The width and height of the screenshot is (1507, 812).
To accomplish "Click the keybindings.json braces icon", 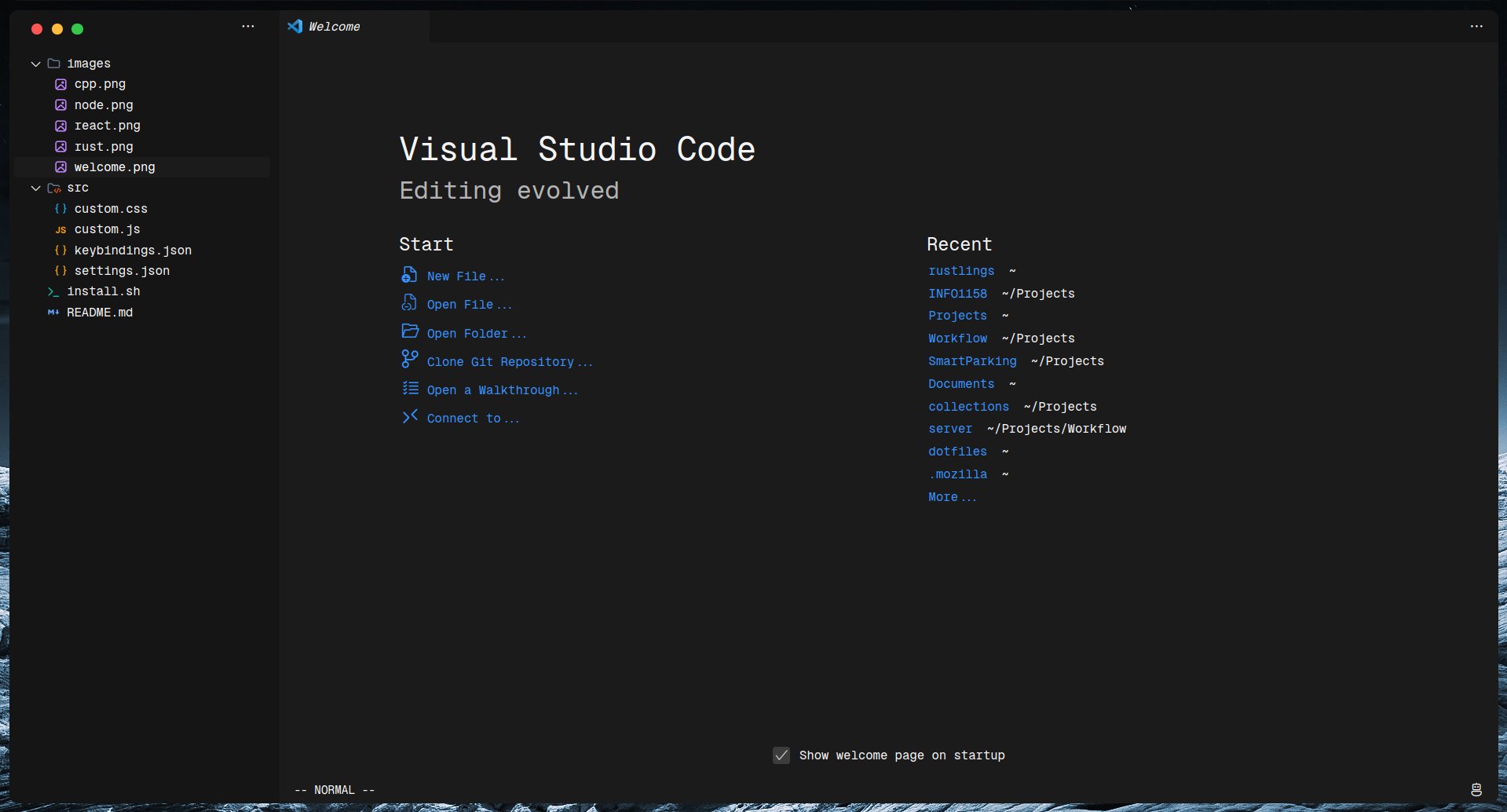I will point(60,251).
